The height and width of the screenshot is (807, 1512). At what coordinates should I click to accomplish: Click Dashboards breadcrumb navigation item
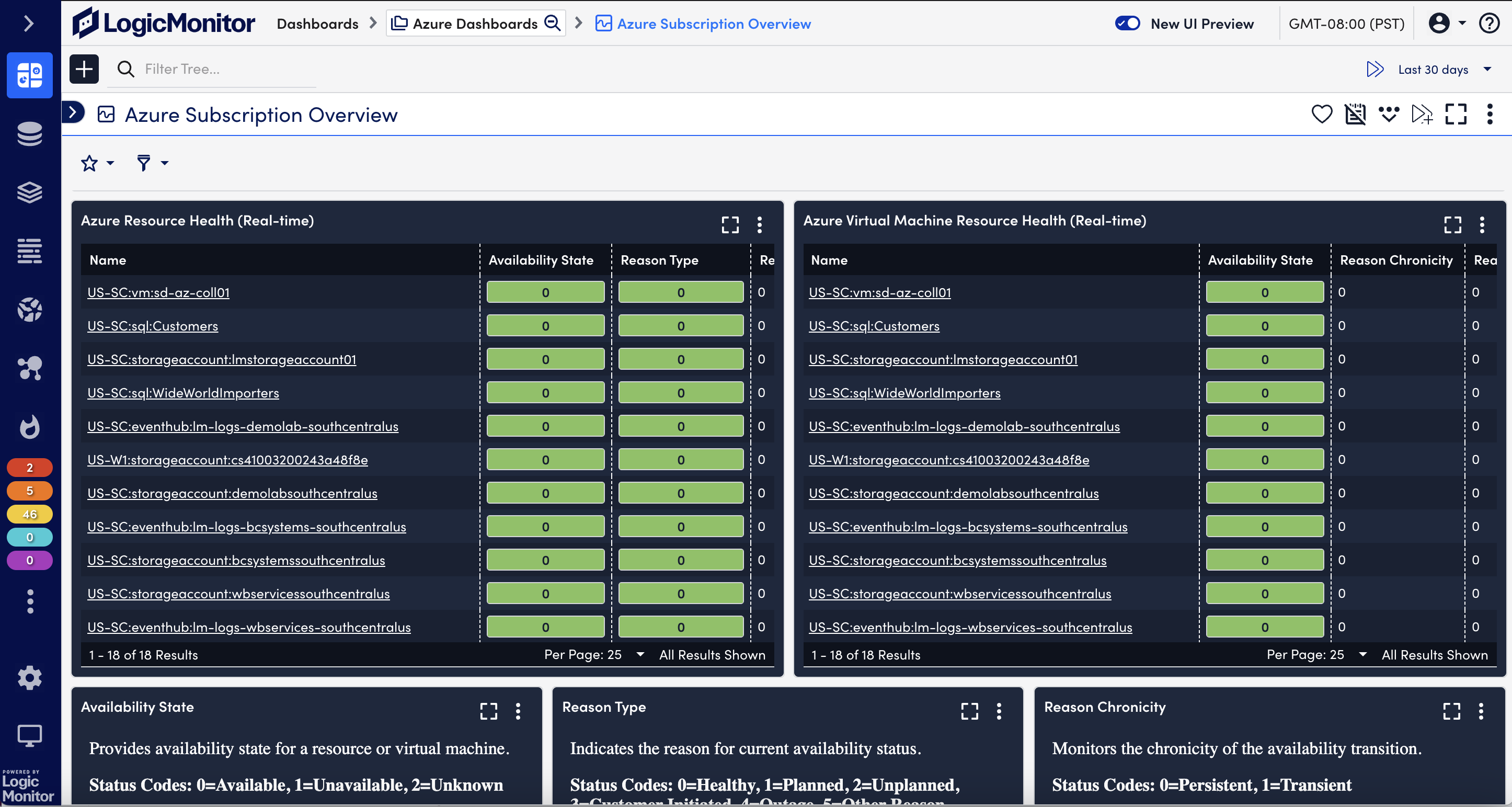point(317,23)
